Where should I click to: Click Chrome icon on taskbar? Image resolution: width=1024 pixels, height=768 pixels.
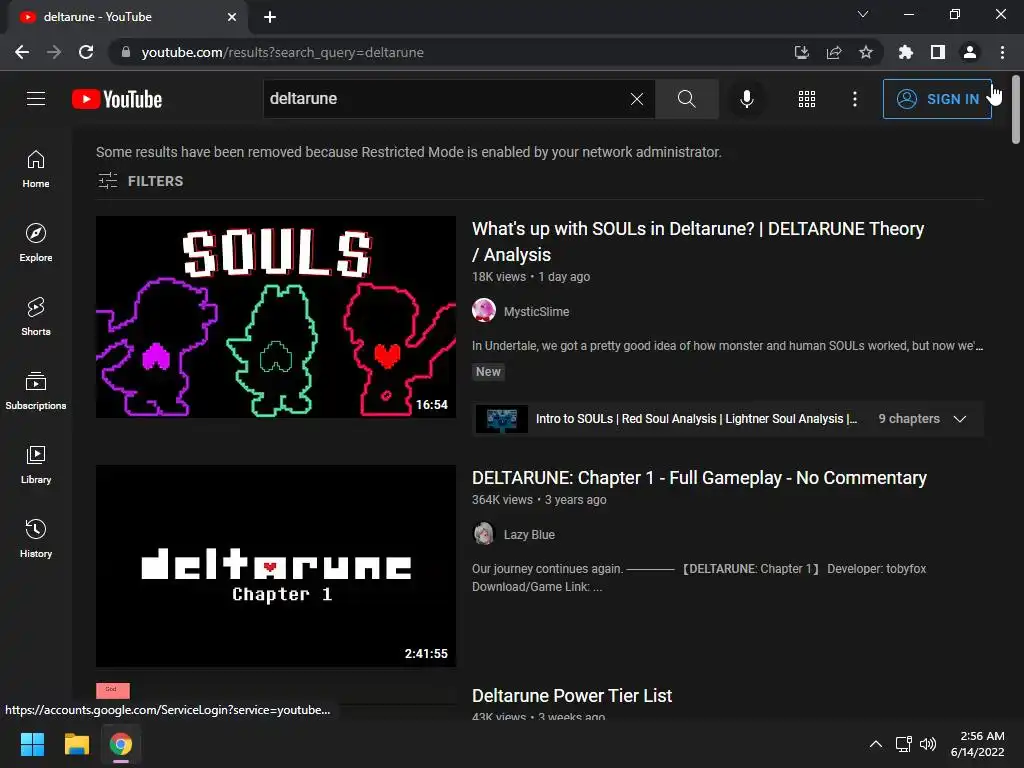point(121,744)
